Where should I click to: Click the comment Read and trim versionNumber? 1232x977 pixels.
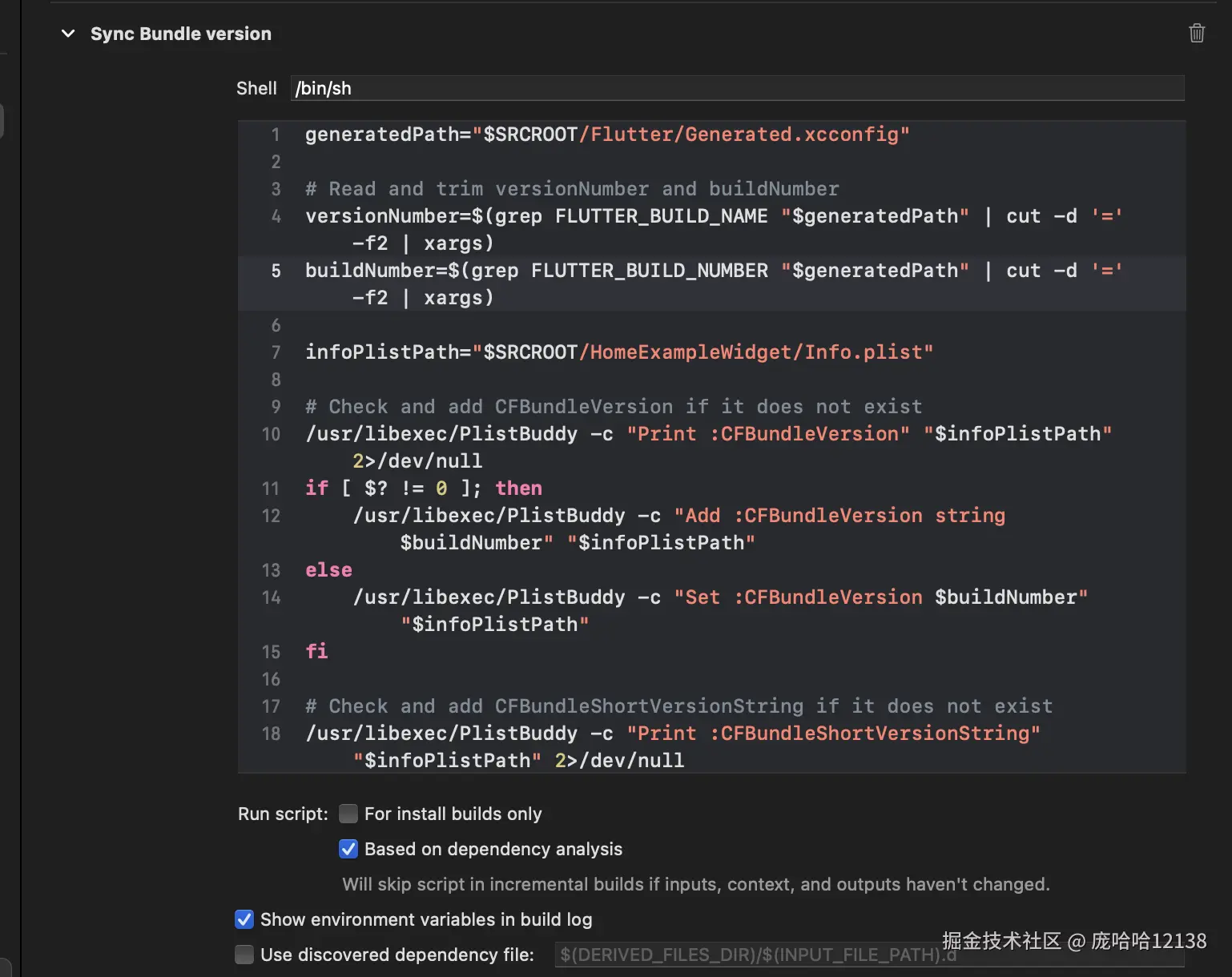point(572,188)
